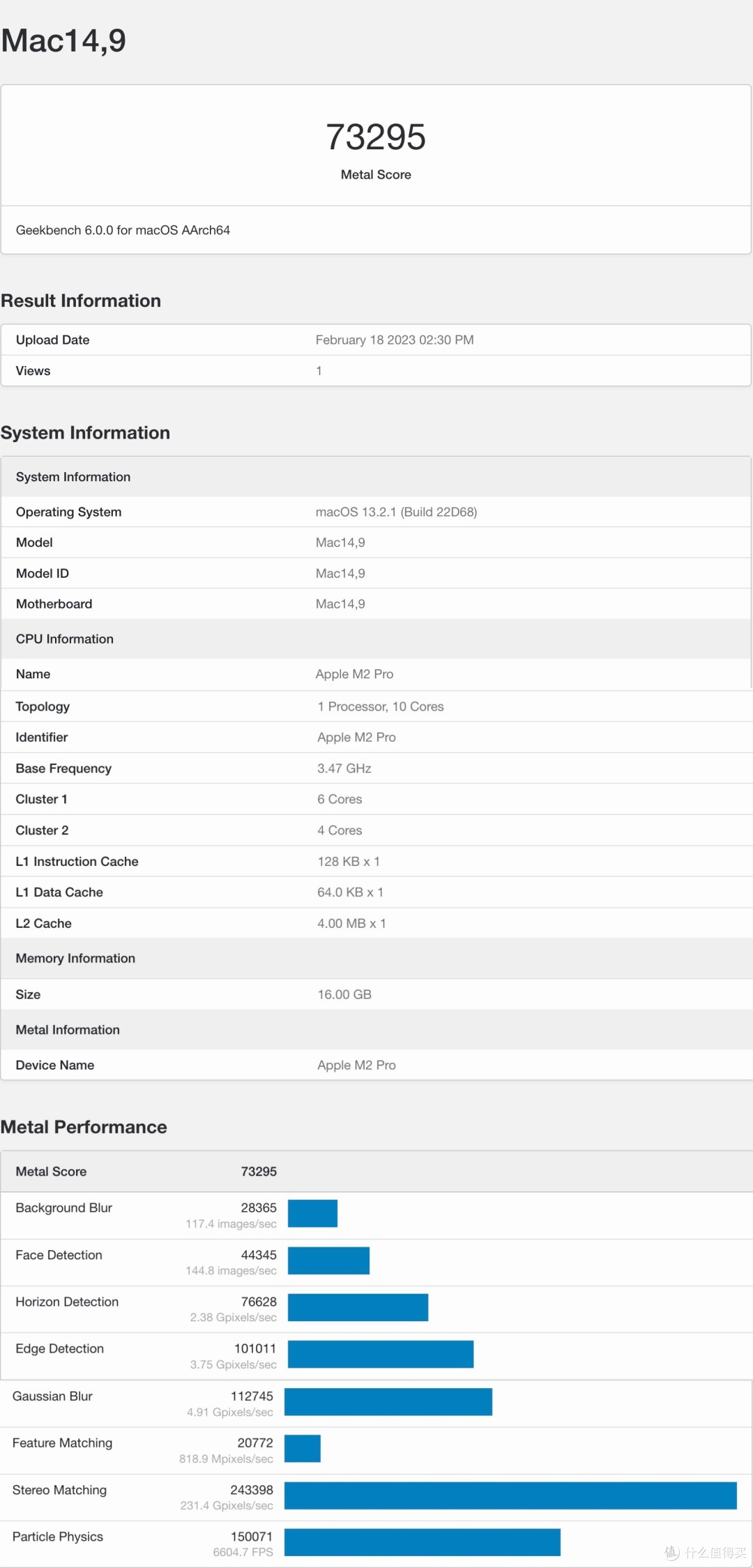Click the Apple M2 Pro value in Identifier row

pos(356,737)
